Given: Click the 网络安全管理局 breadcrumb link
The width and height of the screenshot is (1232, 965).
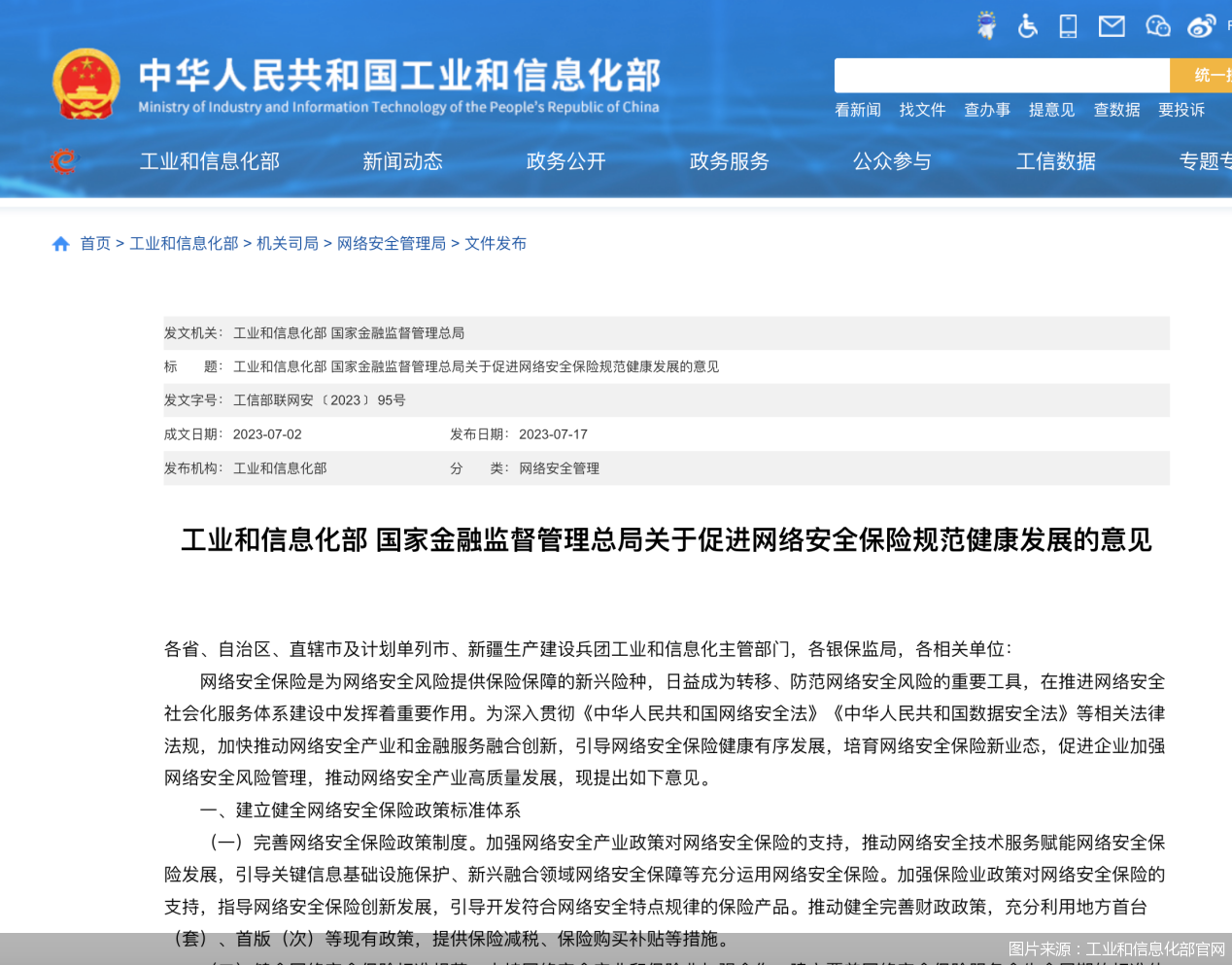Looking at the screenshot, I should coord(392,243).
